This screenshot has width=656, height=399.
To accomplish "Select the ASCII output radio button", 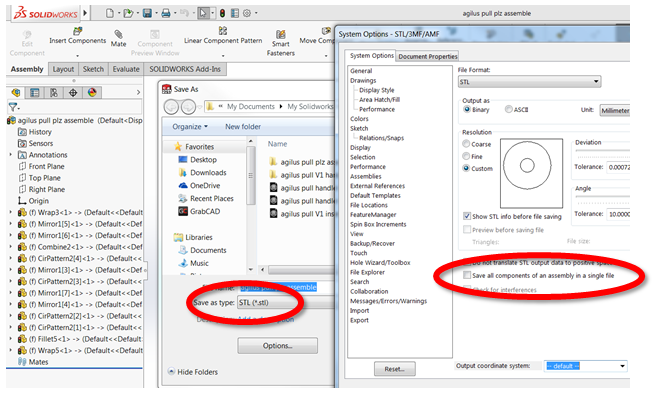I will click(x=508, y=109).
